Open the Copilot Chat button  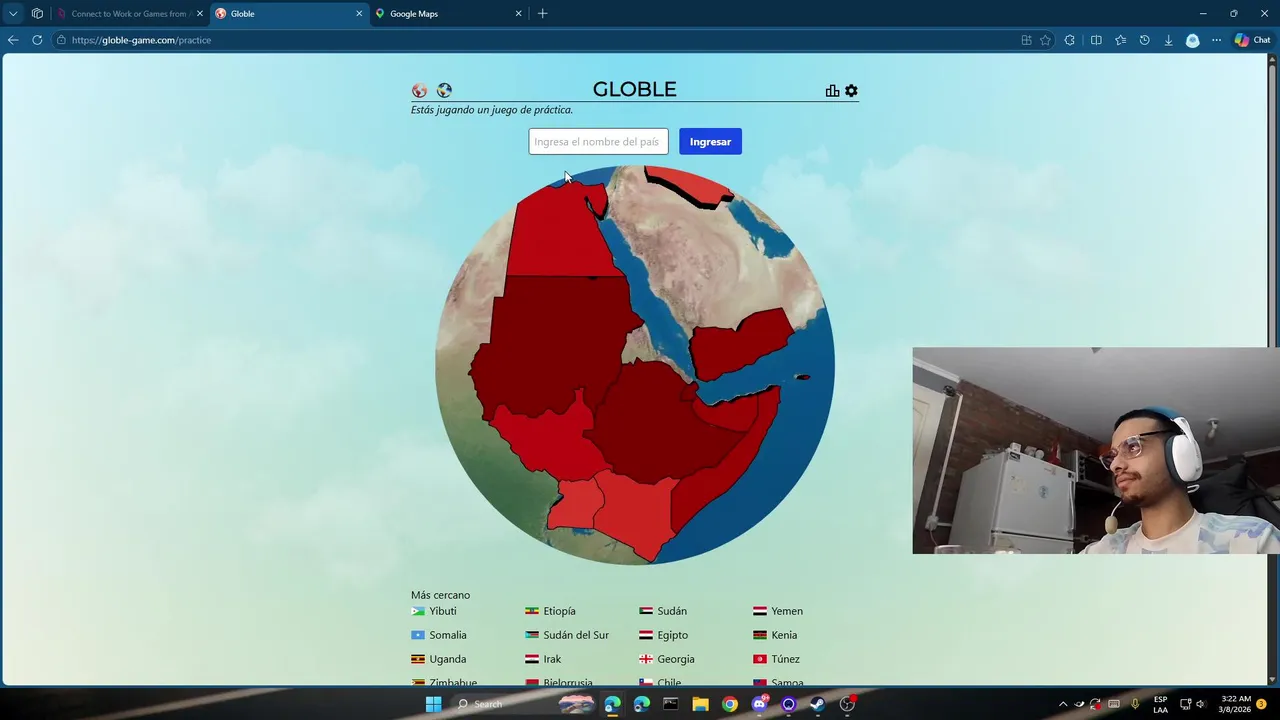point(1252,40)
